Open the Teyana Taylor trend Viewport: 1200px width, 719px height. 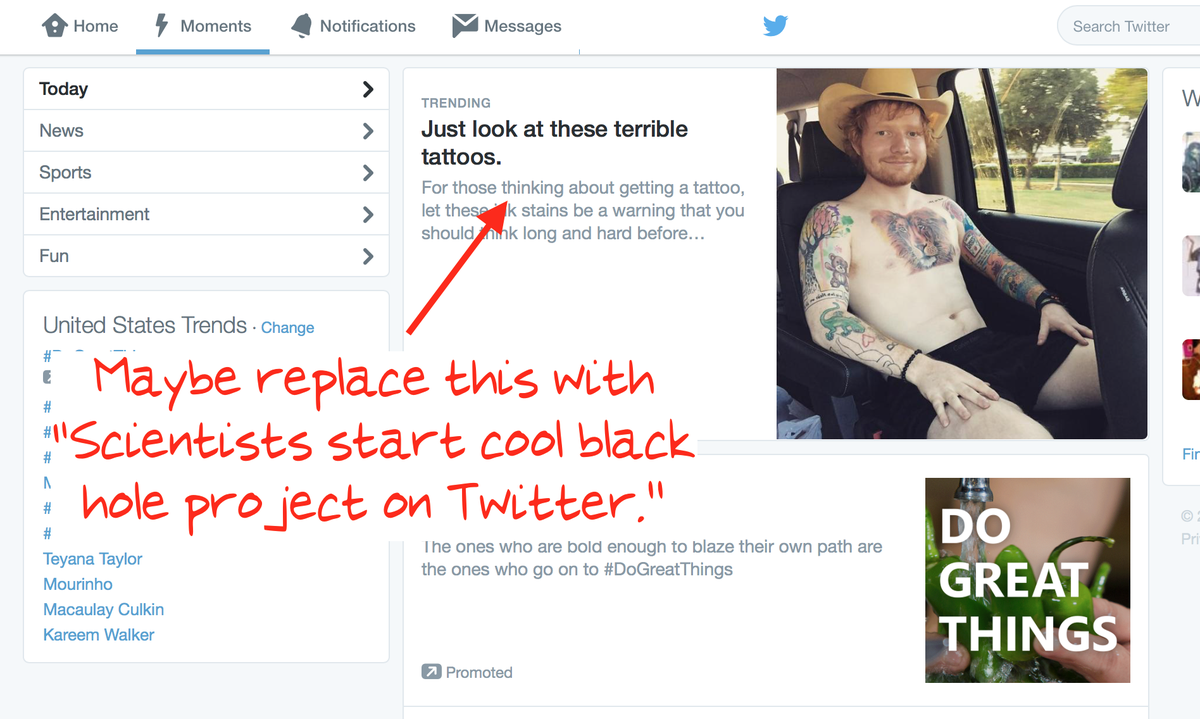pos(93,559)
